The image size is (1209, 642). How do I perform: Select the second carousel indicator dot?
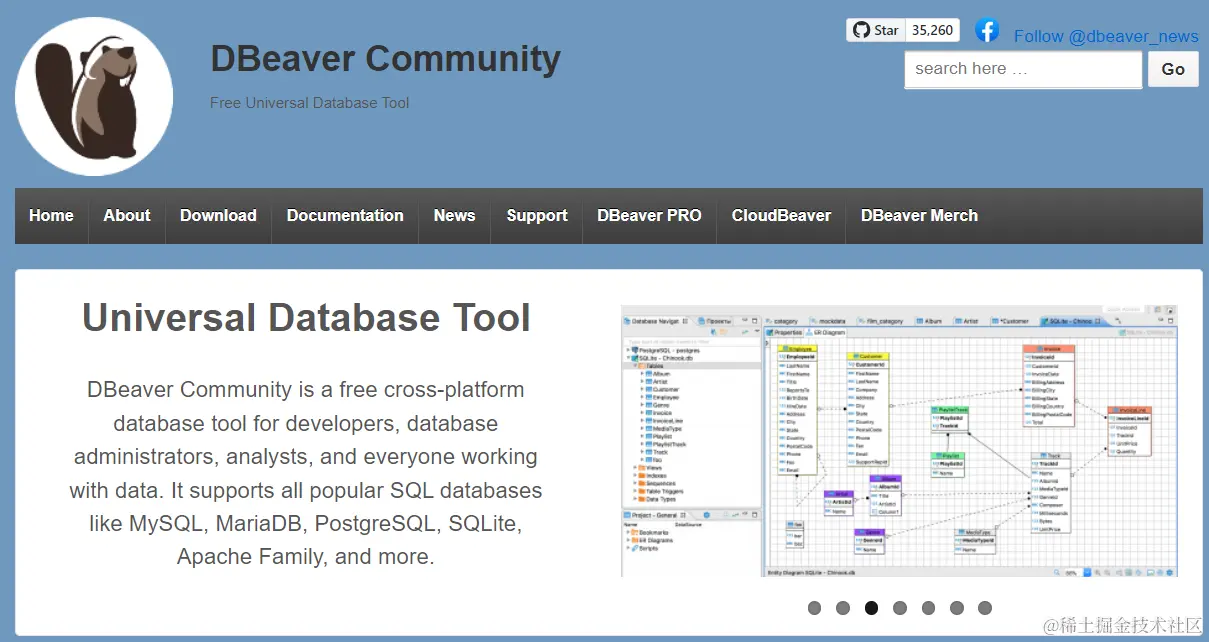[x=843, y=608]
